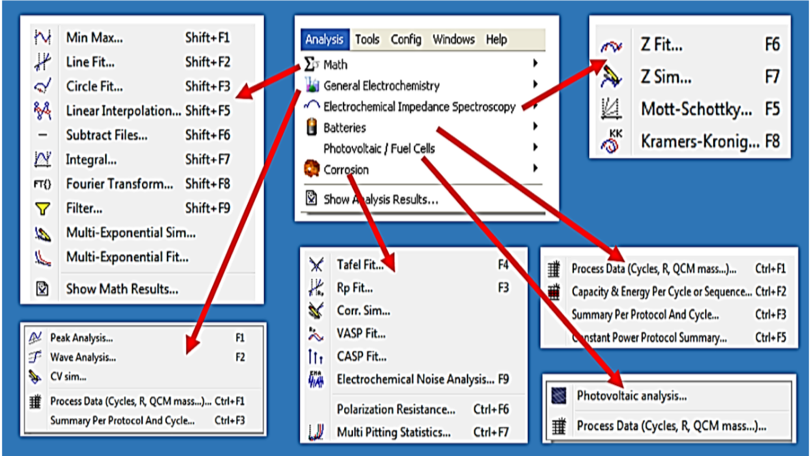Viewport: 810px width, 456px height.
Task: Click the CASP Fit icon
Action: pos(316,356)
